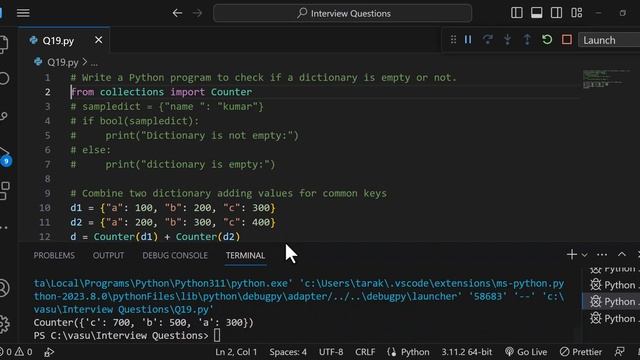This screenshot has height=360, width=640.
Task: Select the last Python terminal entry
Action: click(x=611, y=318)
